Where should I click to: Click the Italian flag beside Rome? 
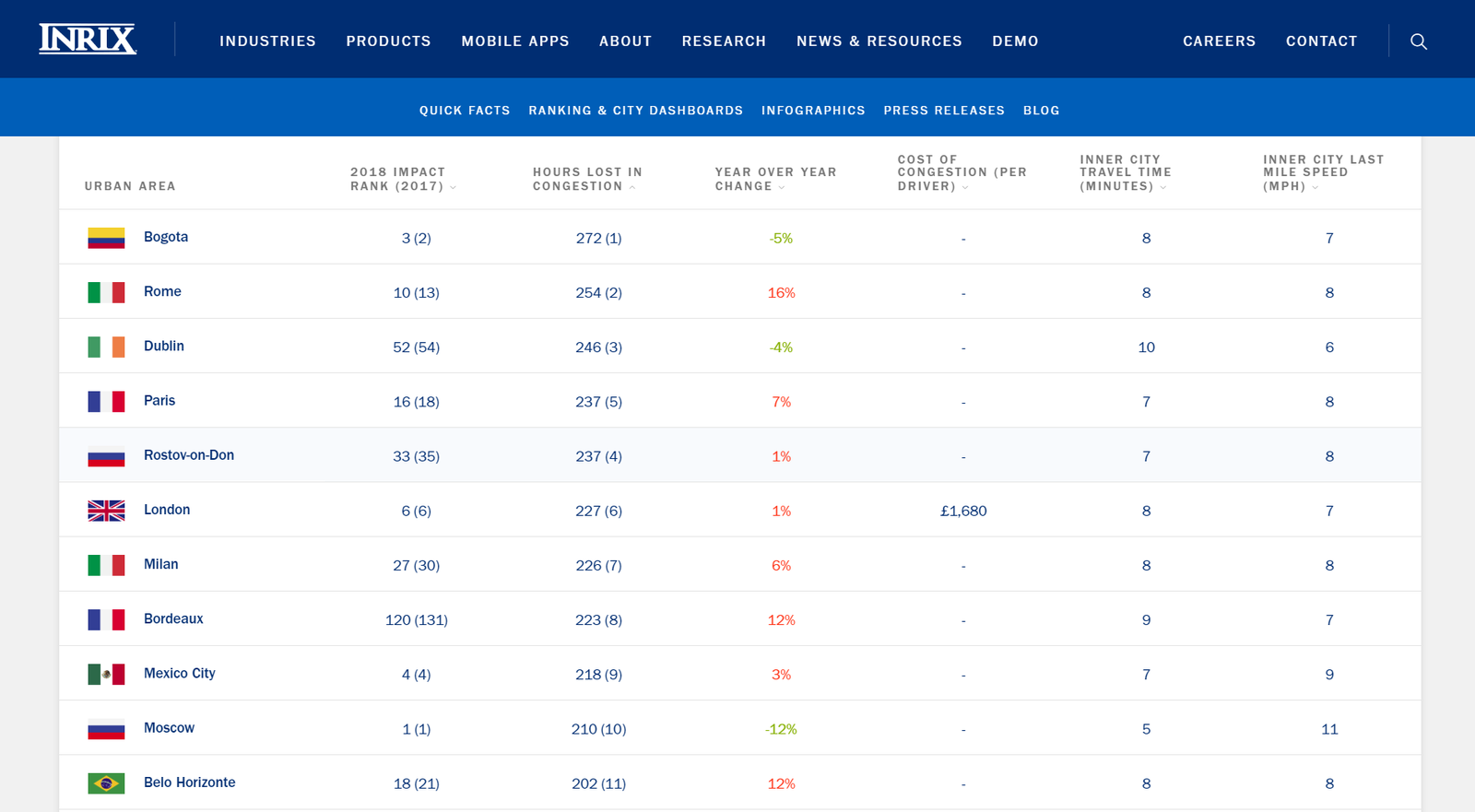pyautogui.click(x=106, y=292)
